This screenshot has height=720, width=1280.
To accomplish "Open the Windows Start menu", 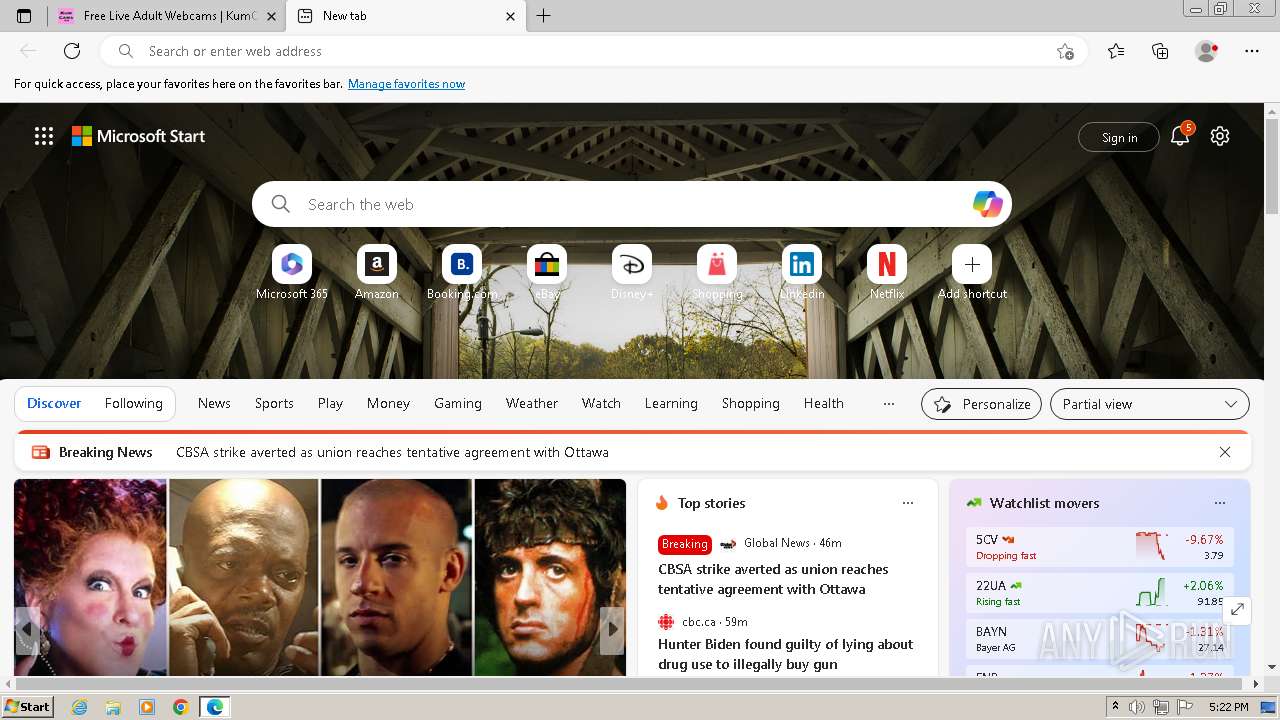I will (27, 707).
